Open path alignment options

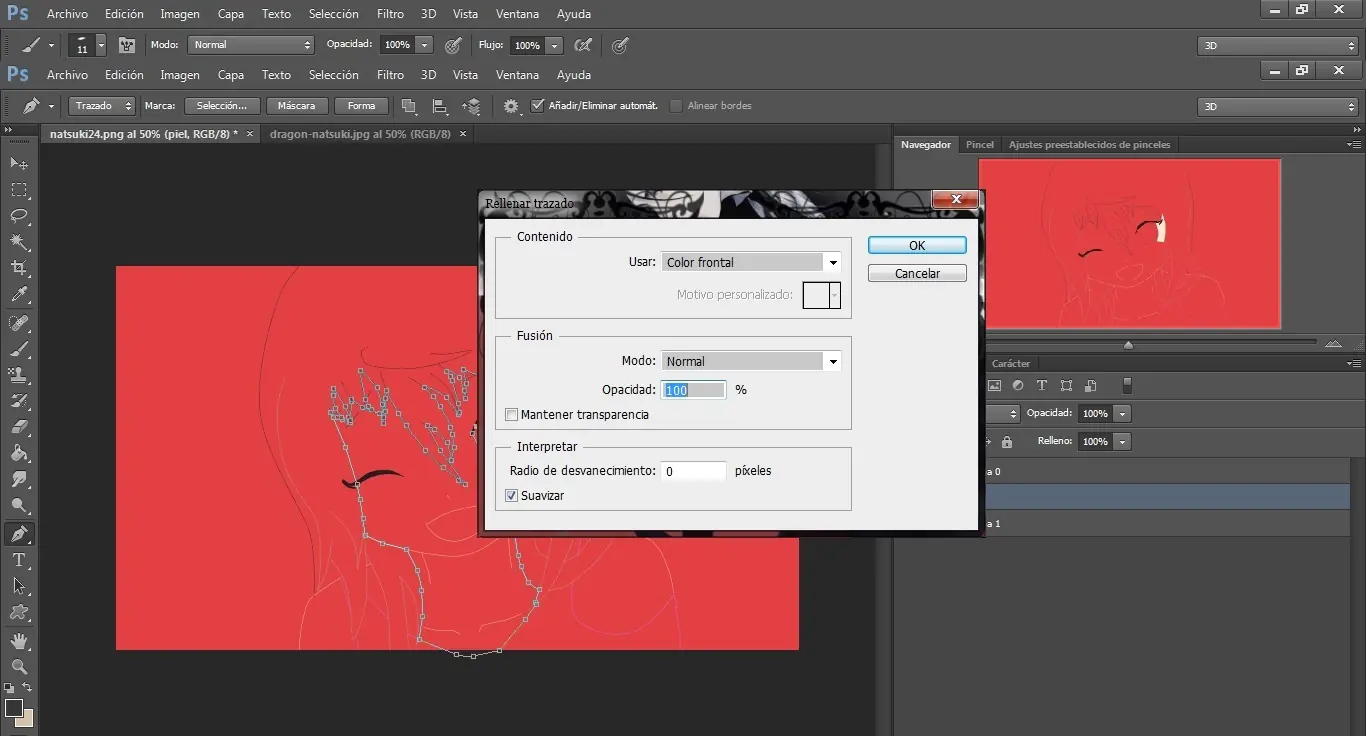click(439, 106)
